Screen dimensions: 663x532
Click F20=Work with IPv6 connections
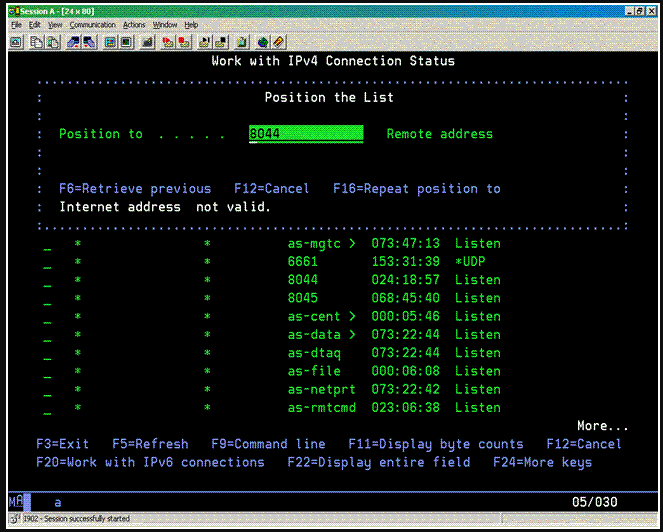150,462
